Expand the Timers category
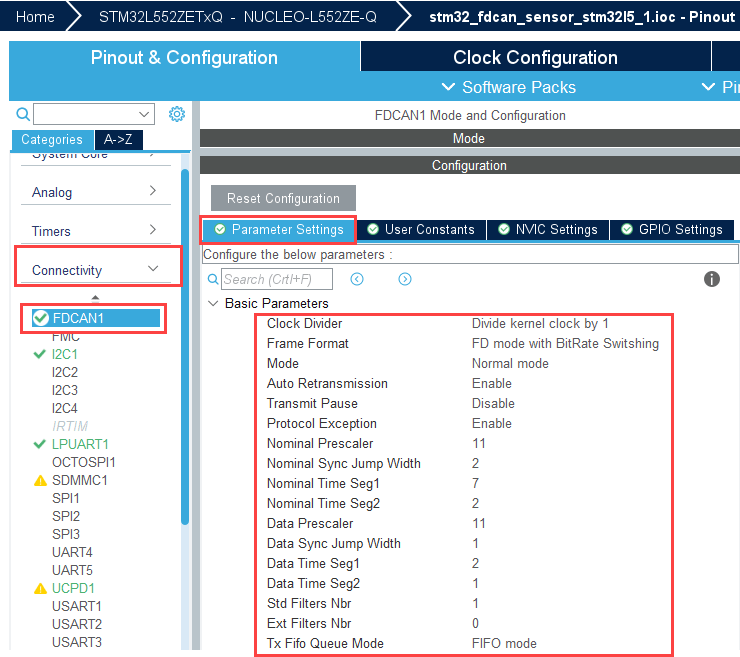The height and width of the screenshot is (657, 740). pyautogui.click(x=153, y=230)
